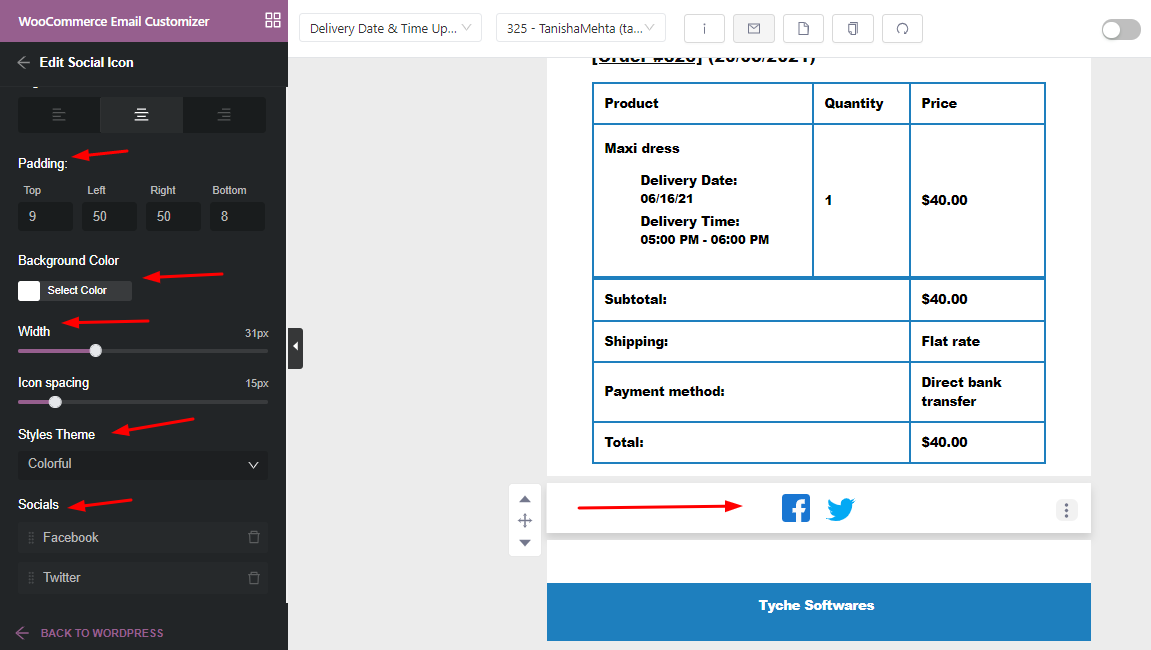Screen dimensions: 1151x650
Task: Click the Payment method: label
Action: pos(664,391)
